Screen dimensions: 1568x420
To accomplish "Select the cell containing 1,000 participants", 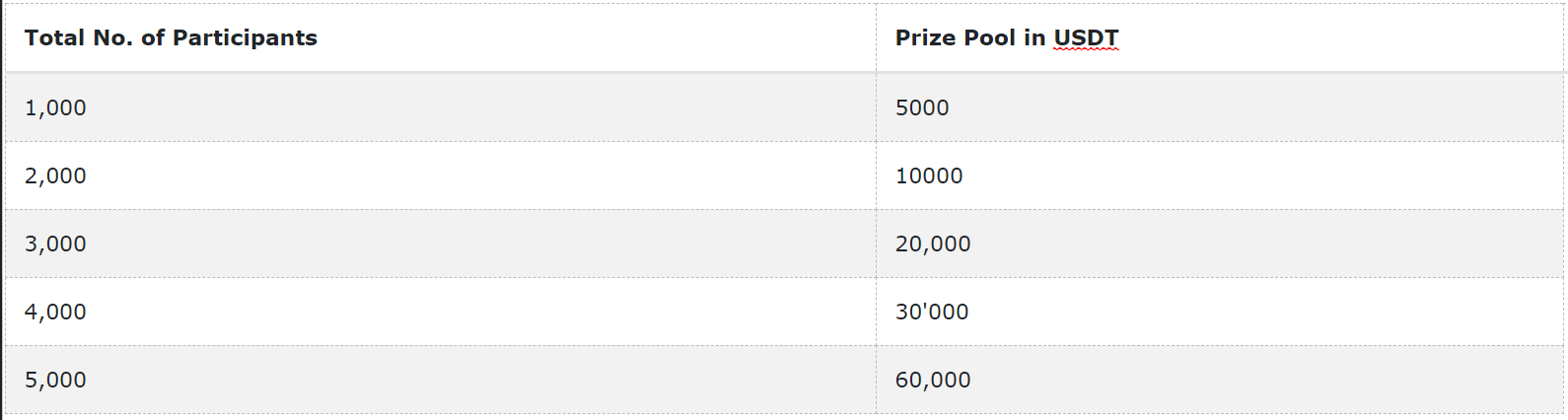I will 440,107.
